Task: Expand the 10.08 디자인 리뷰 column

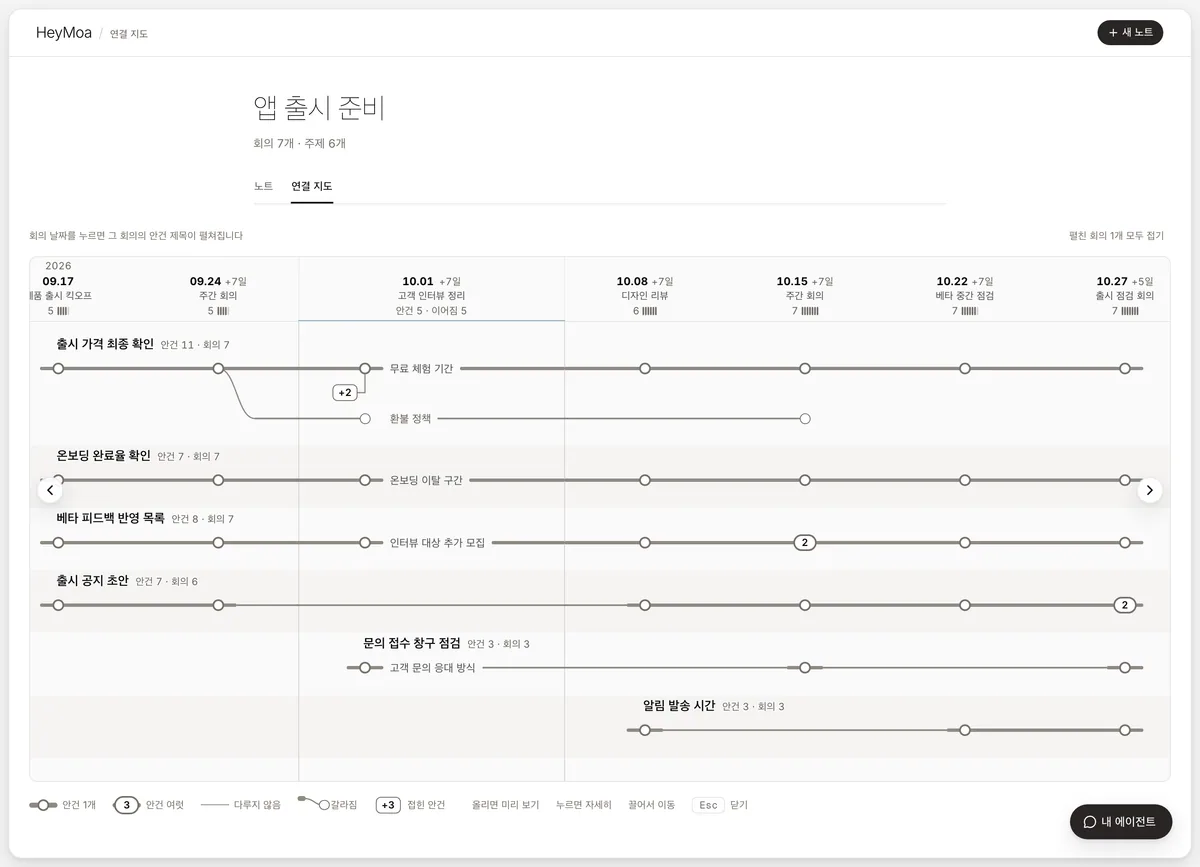Action: click(x=645, y=296)
